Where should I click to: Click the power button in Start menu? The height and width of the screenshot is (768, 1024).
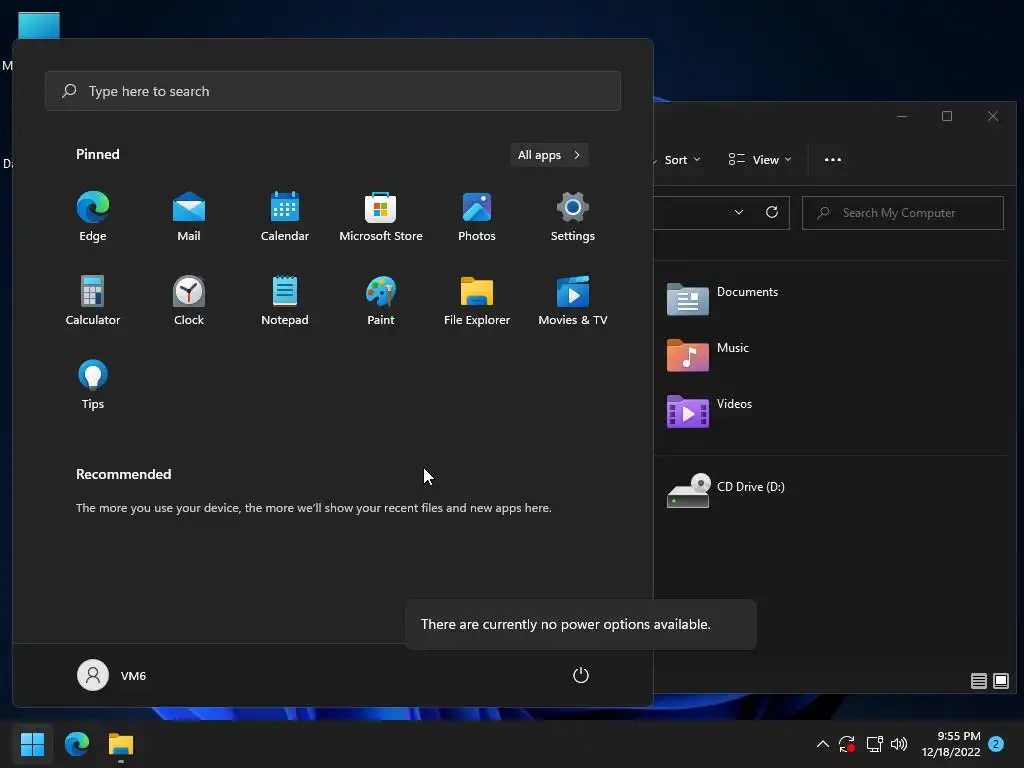tap(581, 675)
